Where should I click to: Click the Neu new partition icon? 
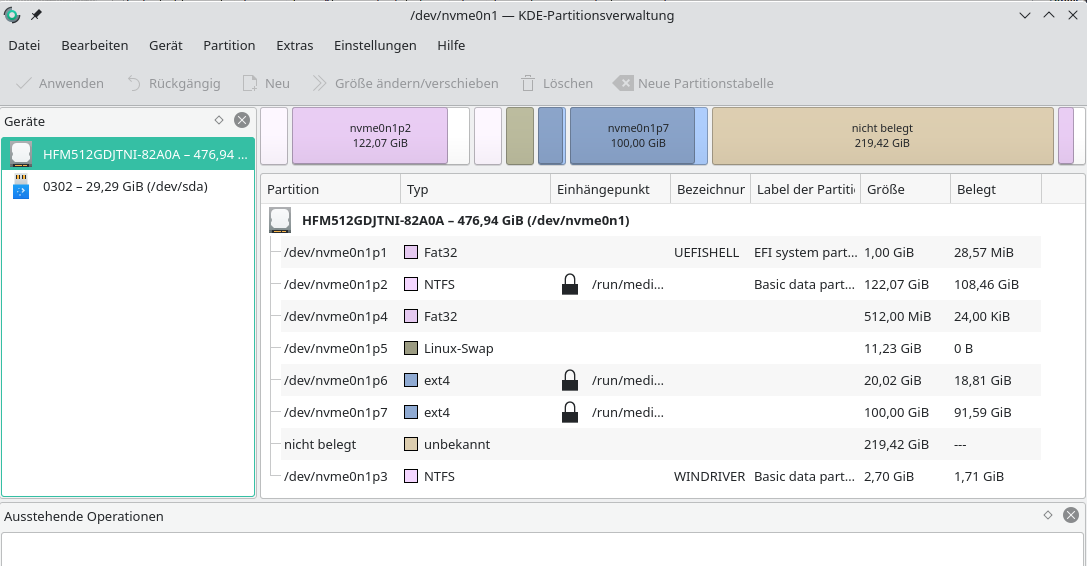point(249,84)
